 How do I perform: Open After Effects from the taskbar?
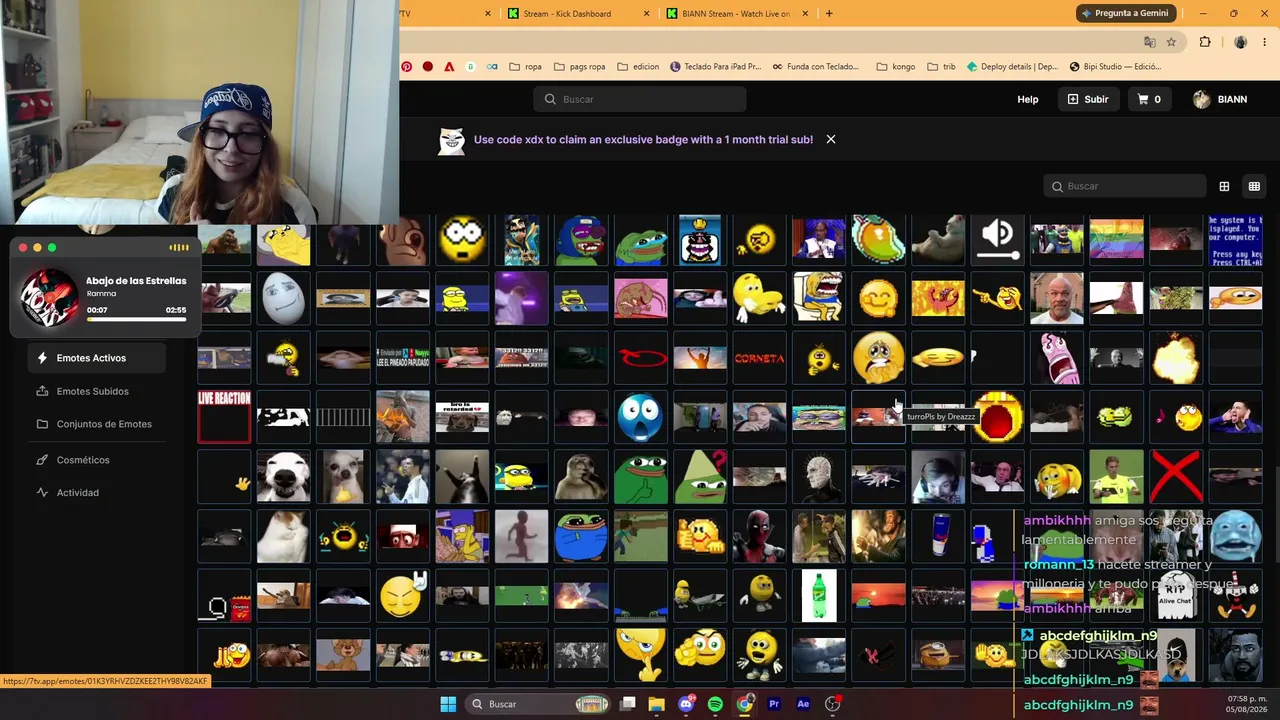(x=803, y=704)
